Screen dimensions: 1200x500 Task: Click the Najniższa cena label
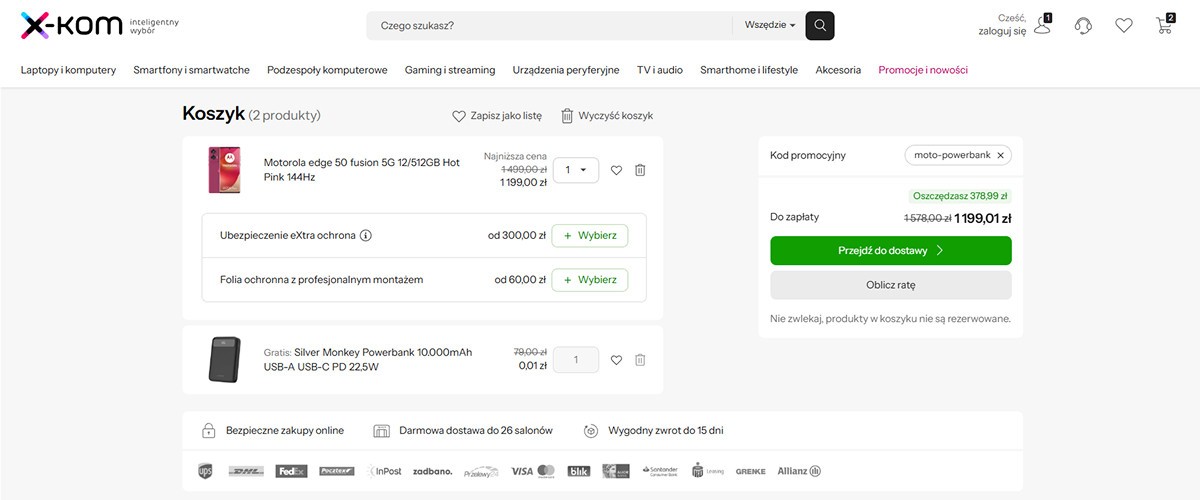coord(515,156)
